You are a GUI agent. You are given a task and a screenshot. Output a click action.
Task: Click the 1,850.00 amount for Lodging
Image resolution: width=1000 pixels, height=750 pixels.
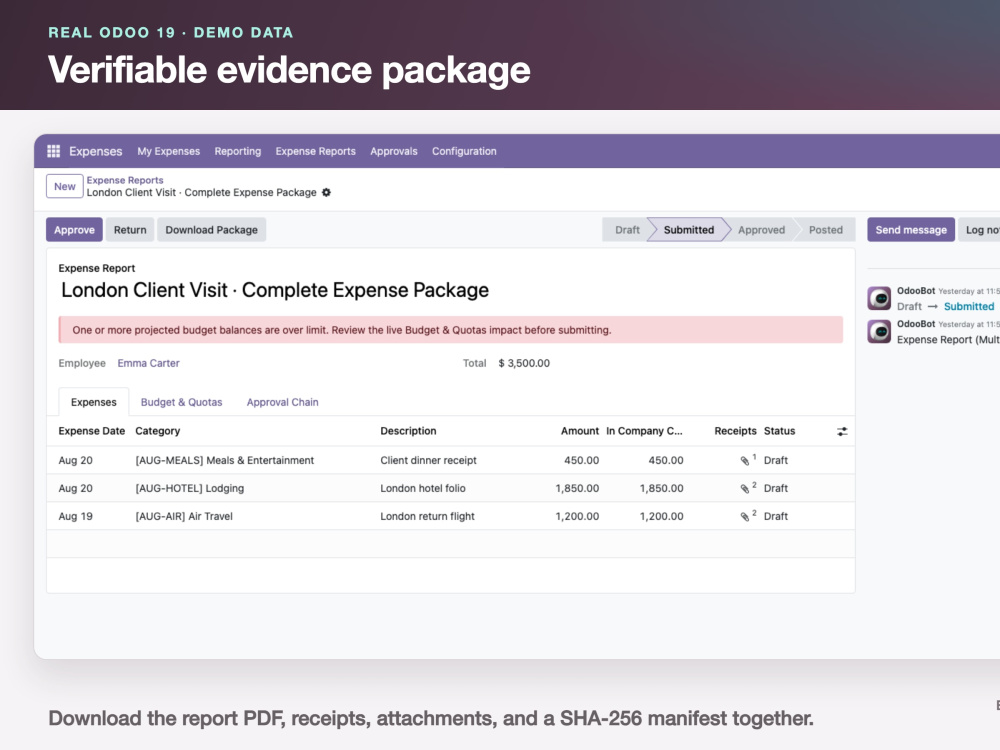pyautogui.click(x=577, y=489)
